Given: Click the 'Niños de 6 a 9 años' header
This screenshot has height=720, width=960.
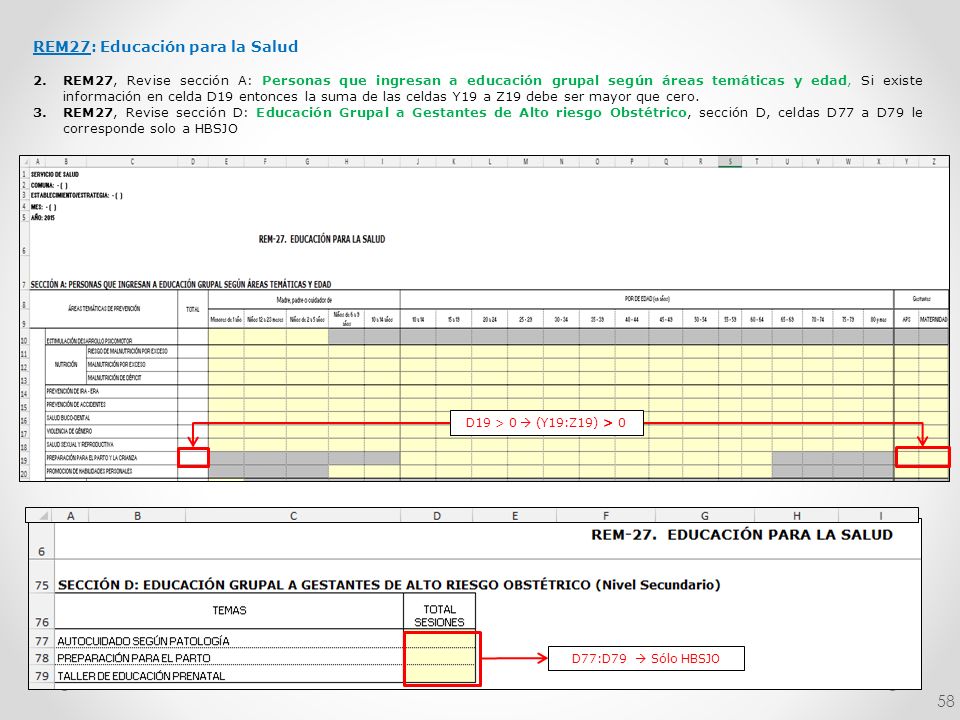Looking at the screenshot, I should point(347,319).
